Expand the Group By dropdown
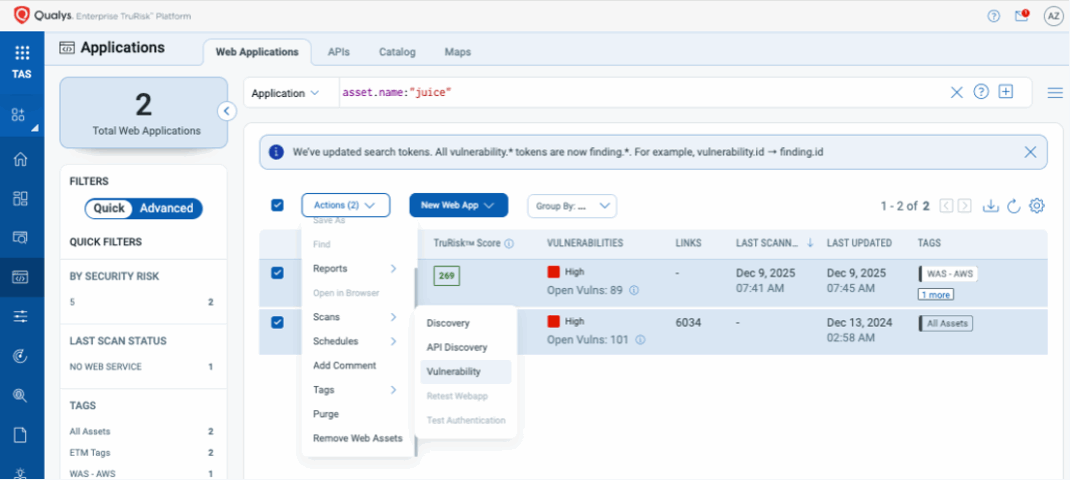Screen dimensions: 1070x480 pyautogui.click(x=571, y=206)
